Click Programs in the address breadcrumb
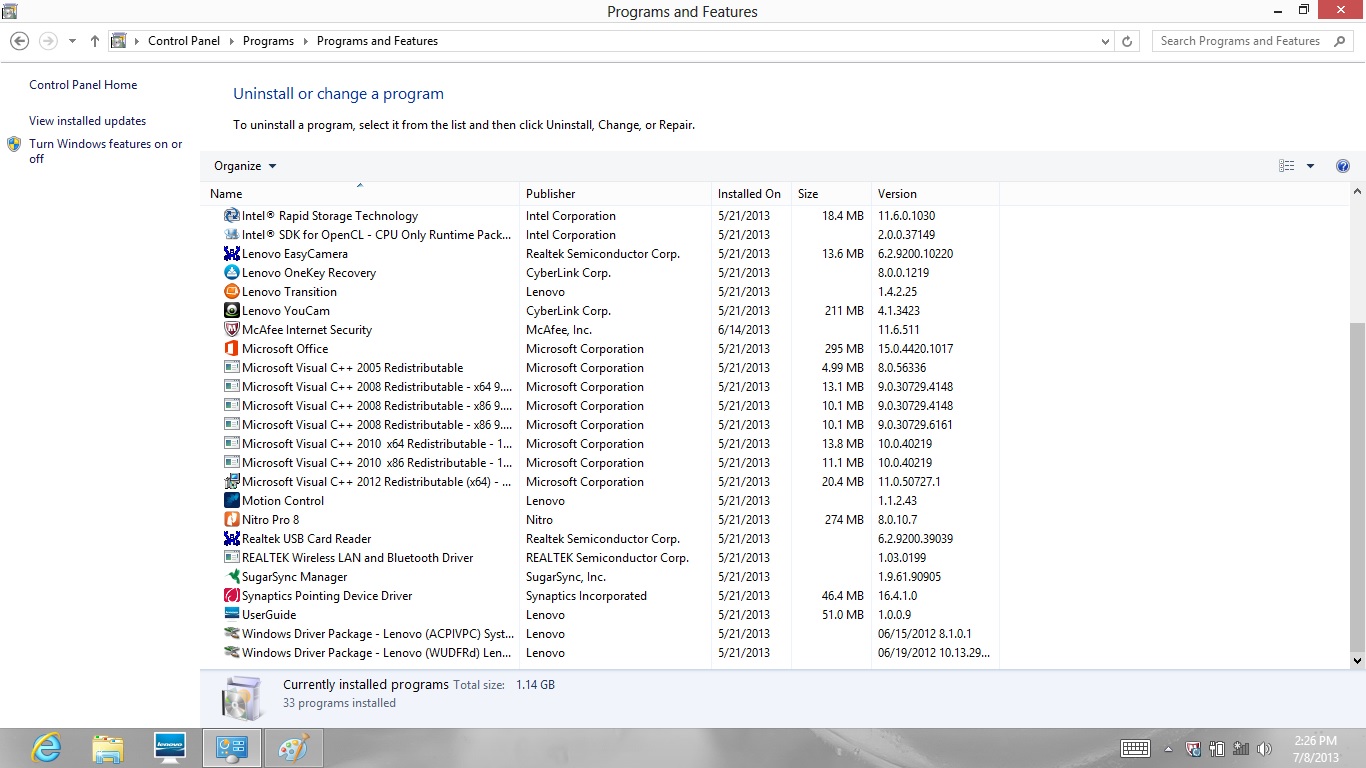The height and width of the screenshot is (768, 1366). click(268, 41)
